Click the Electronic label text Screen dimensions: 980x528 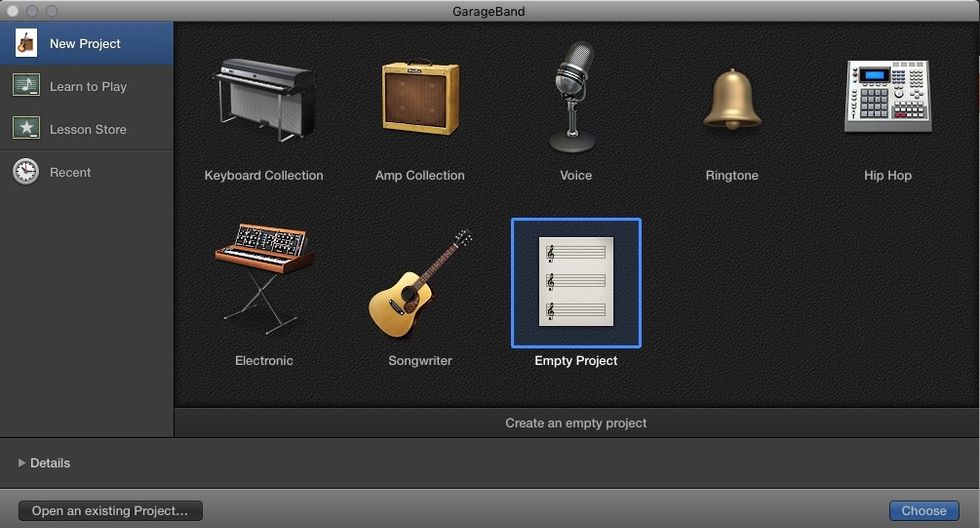(x=264, y=361)
